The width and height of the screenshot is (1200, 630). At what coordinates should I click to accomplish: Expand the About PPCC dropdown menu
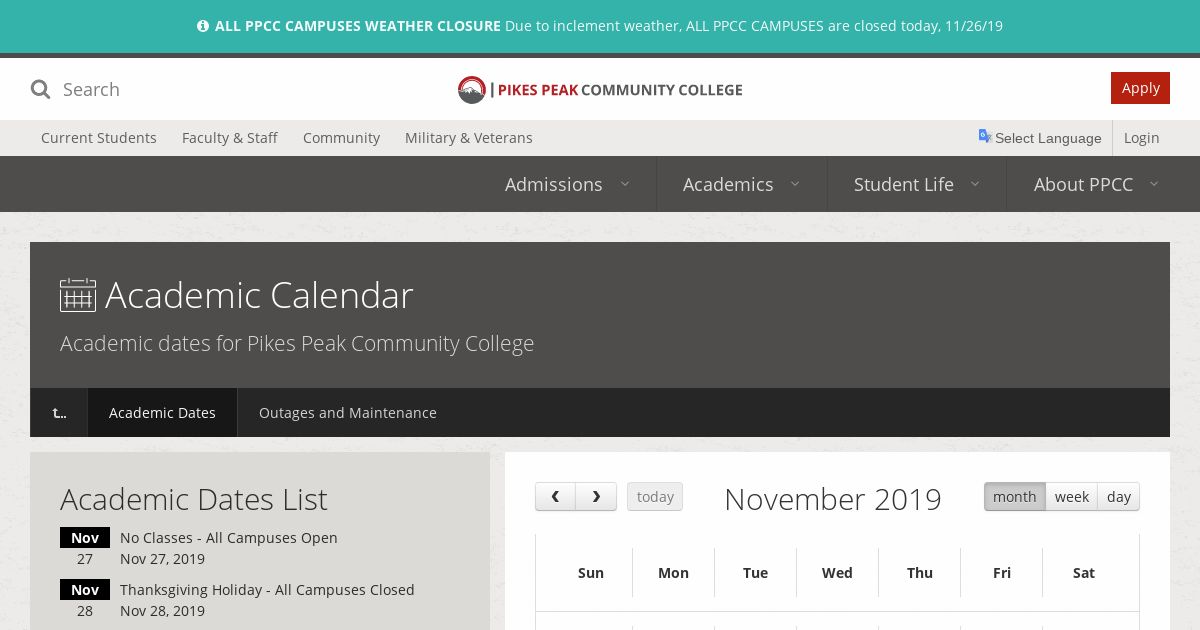[1097, 184]
